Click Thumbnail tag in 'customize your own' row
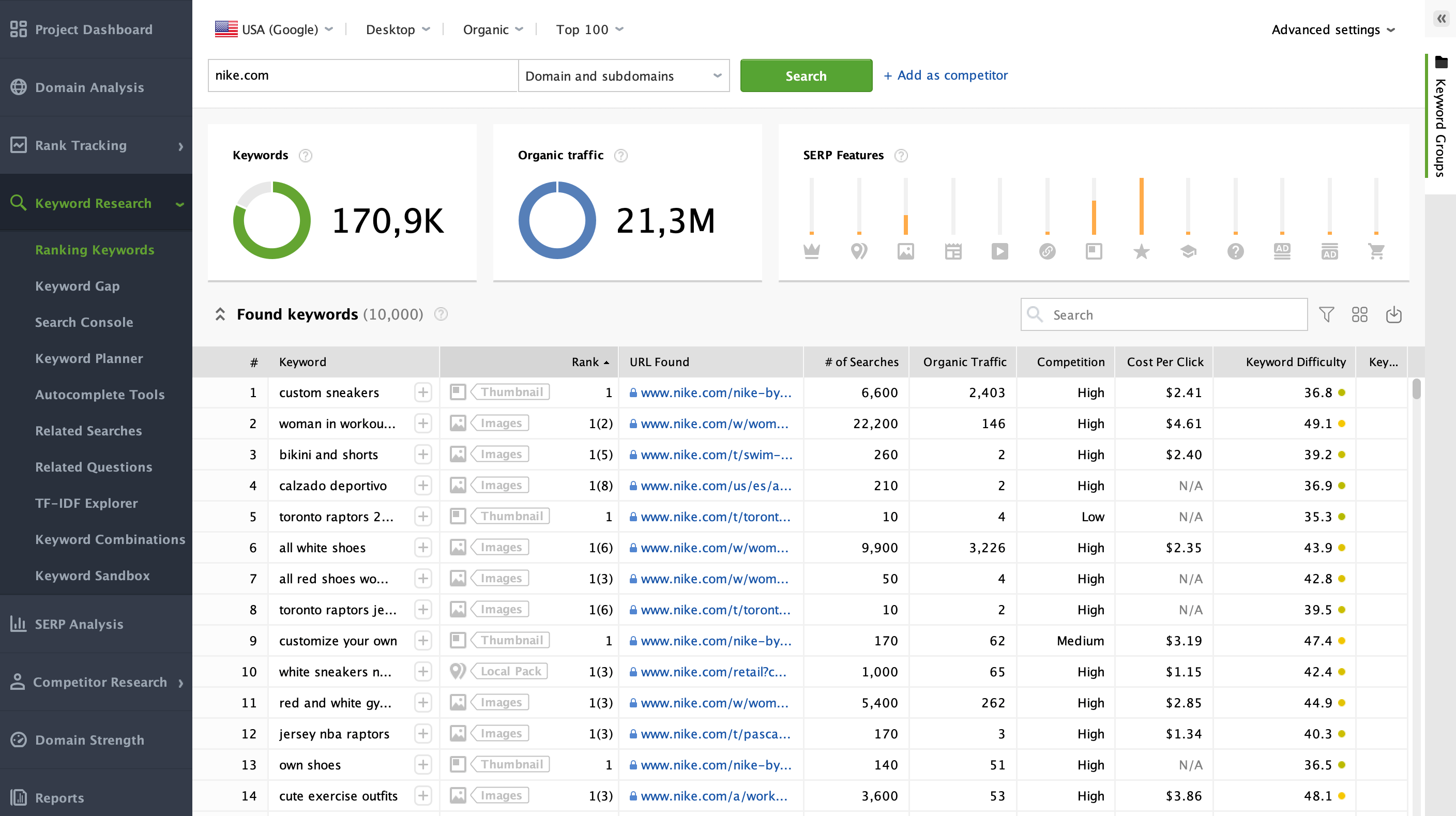Image resolution: width=1456 pixels, height=816 pixels. [x=510, y=640]
